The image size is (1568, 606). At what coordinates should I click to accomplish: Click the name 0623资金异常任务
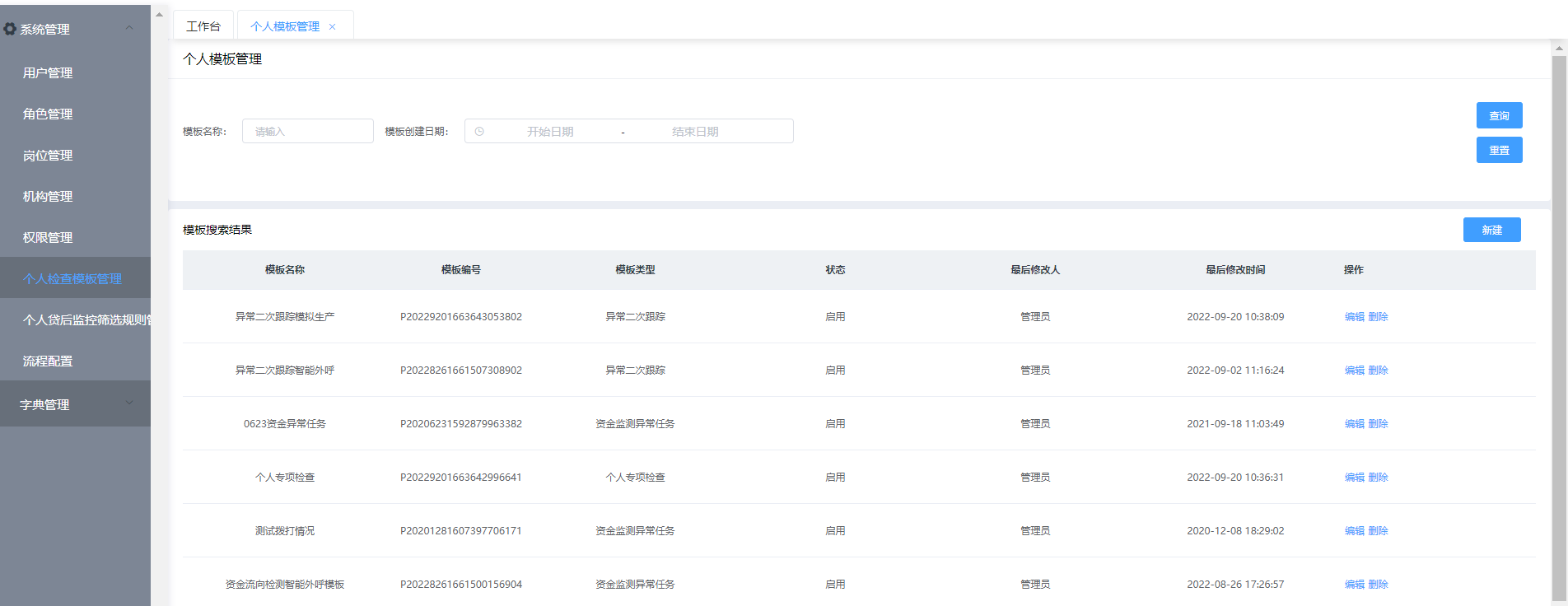[x=285, y=423]
